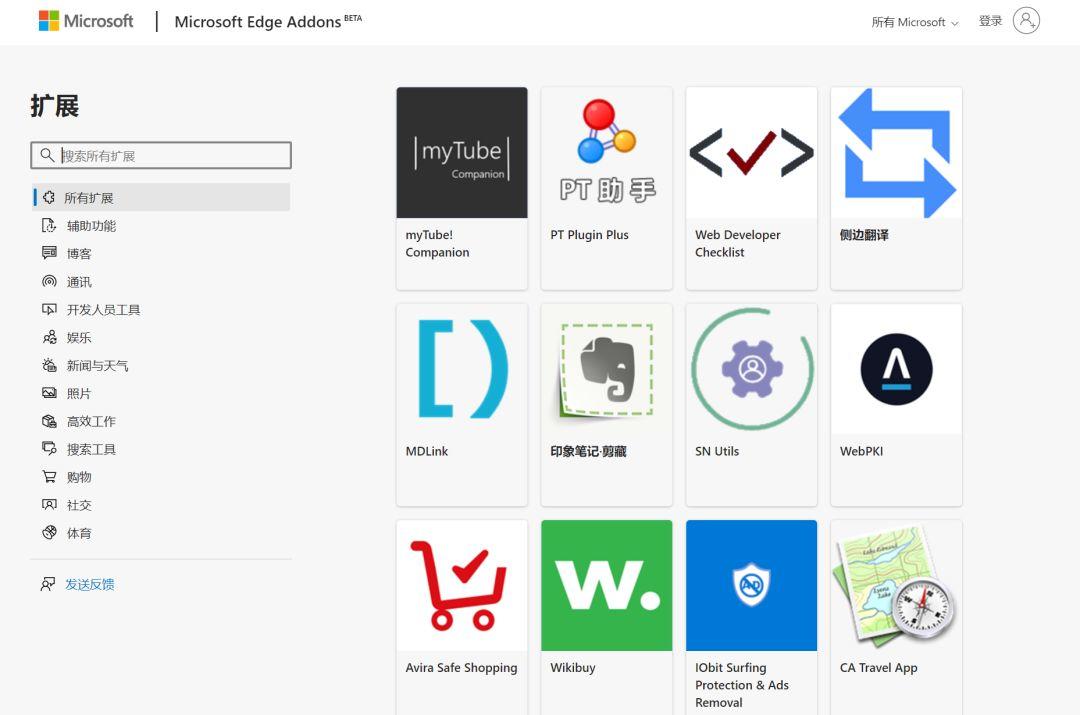Image resolution: width=1080 pixels, height=715 pixels.
Task: Click the Wikibuy title text
Action: 572,667
